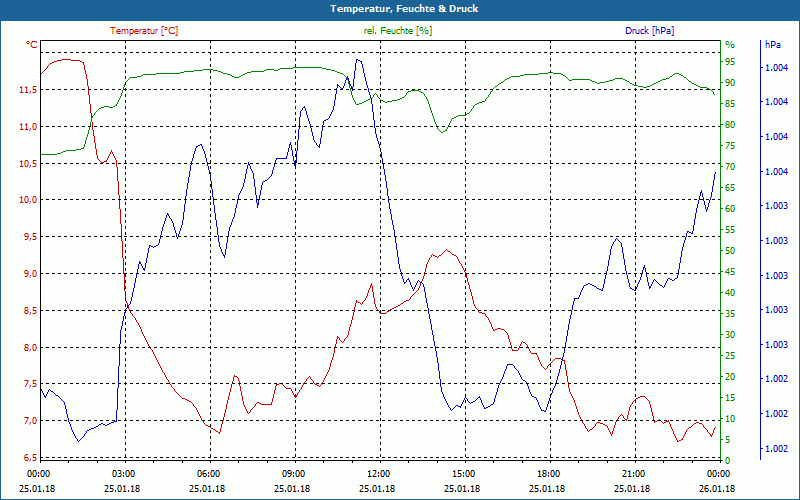Click the chart title "Temperatur, Feuchte & Druck"
Screen dimensions: 800x500
404,9
